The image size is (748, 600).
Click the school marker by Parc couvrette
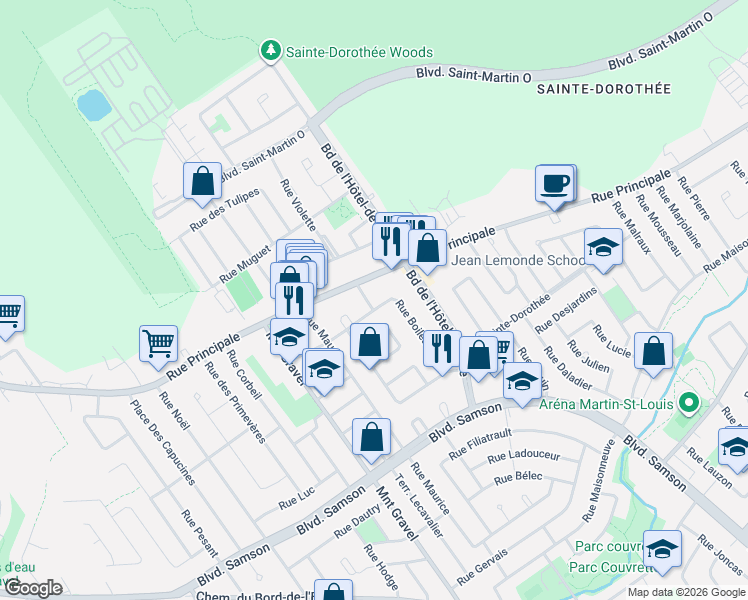662,549
